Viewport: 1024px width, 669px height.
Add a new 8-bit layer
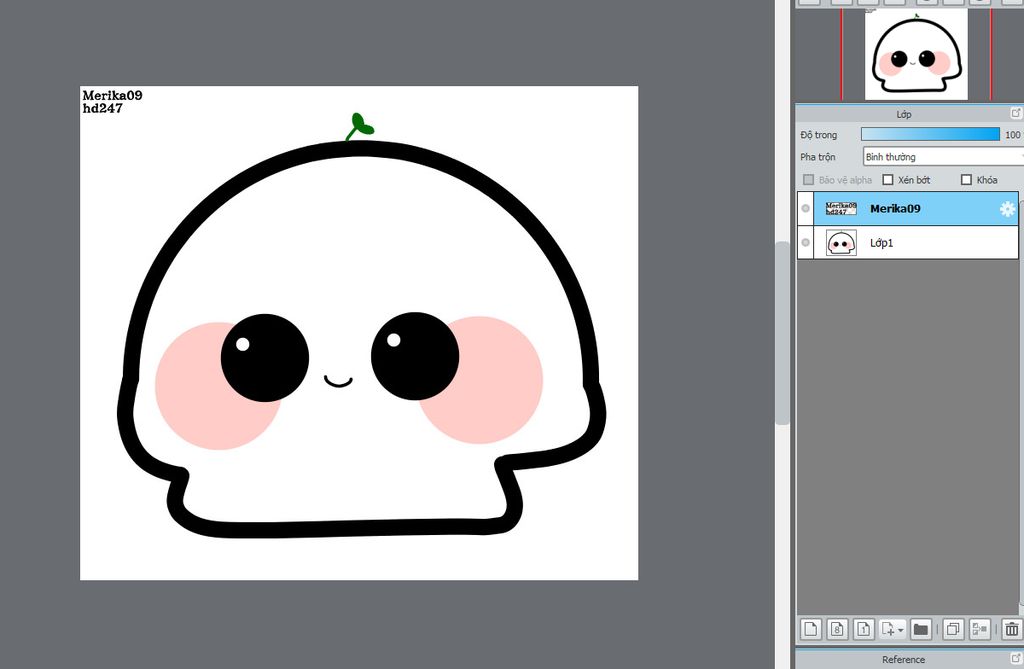pos(837,629)
